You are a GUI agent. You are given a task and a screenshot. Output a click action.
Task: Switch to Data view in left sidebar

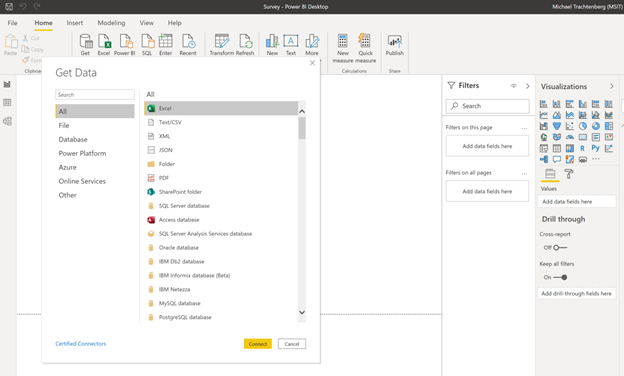tap(7, 103)
